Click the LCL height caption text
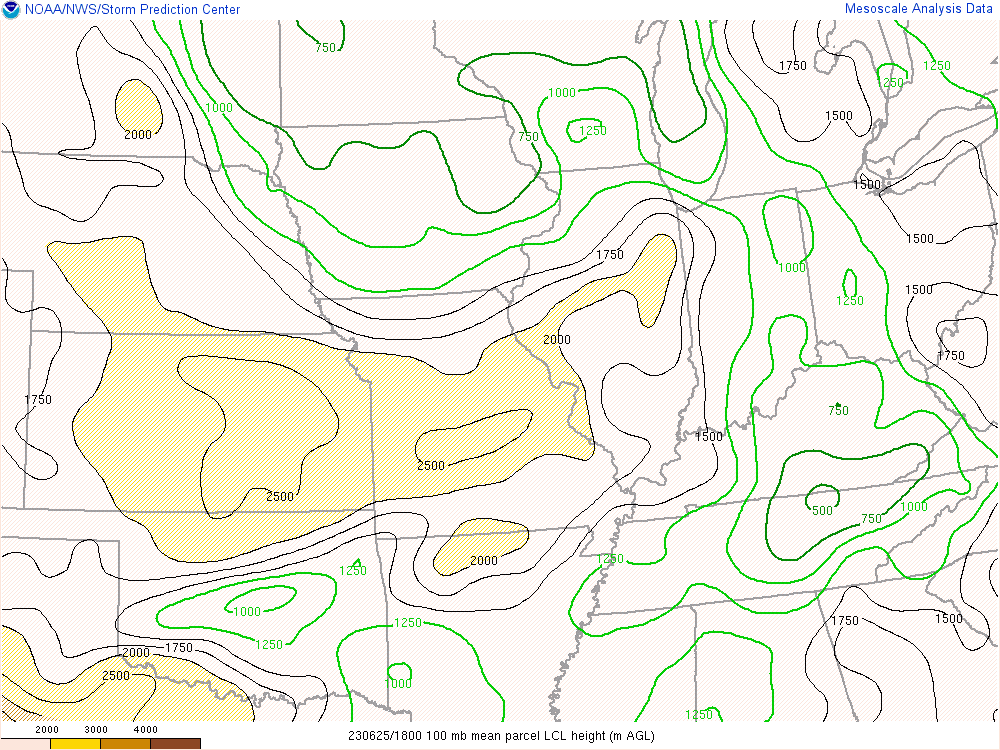 pyautogui.click(x=500, y=736)
